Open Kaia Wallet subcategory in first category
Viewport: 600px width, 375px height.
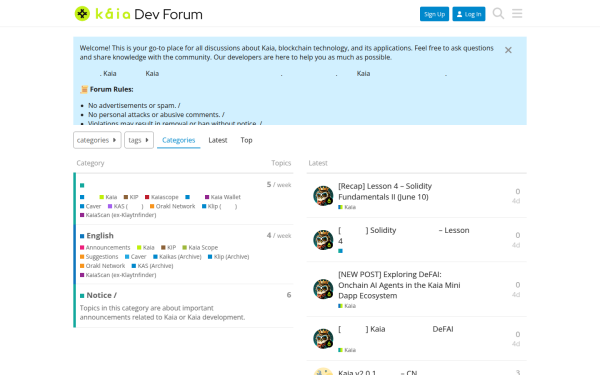tap(223, 197)
